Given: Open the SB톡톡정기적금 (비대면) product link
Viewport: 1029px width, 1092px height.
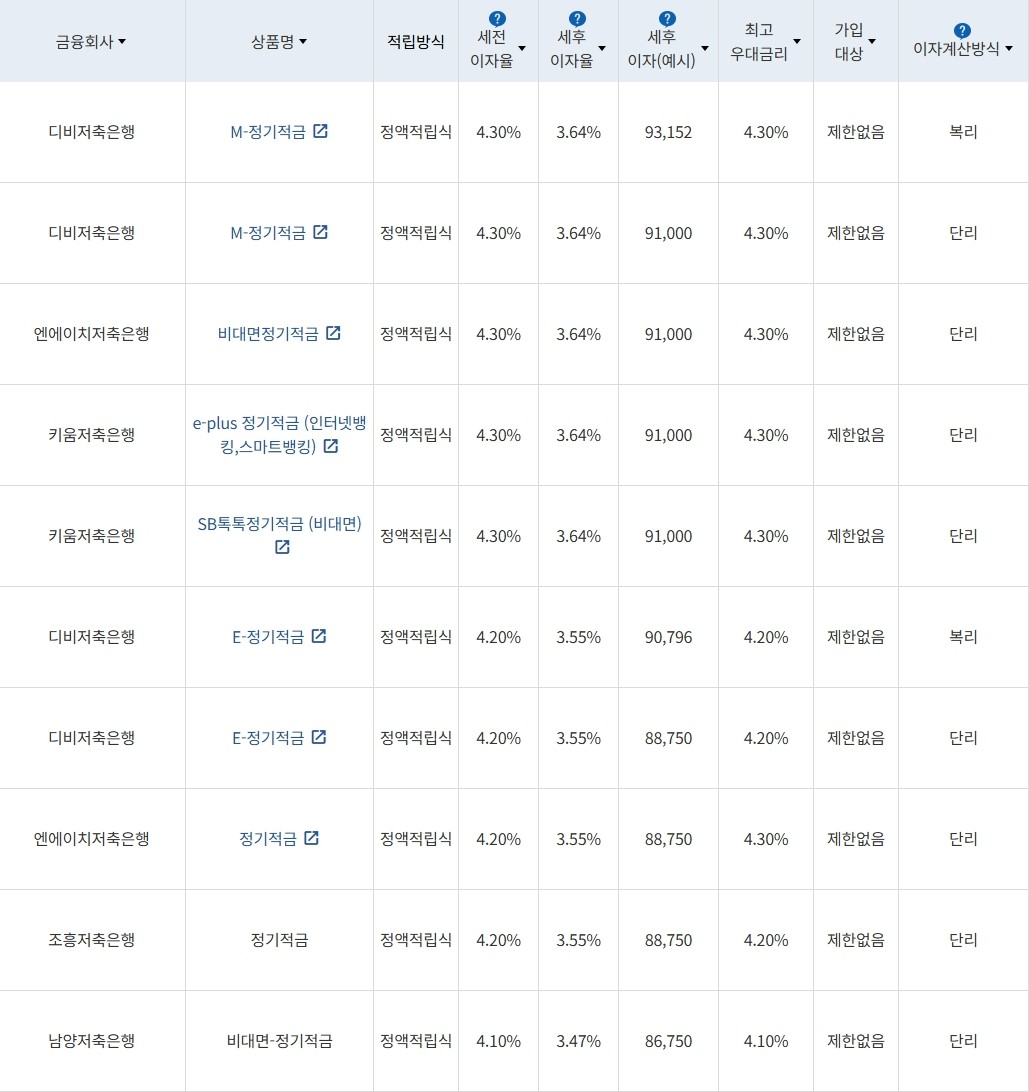Looking at the screenshot, I should [278, 524].
